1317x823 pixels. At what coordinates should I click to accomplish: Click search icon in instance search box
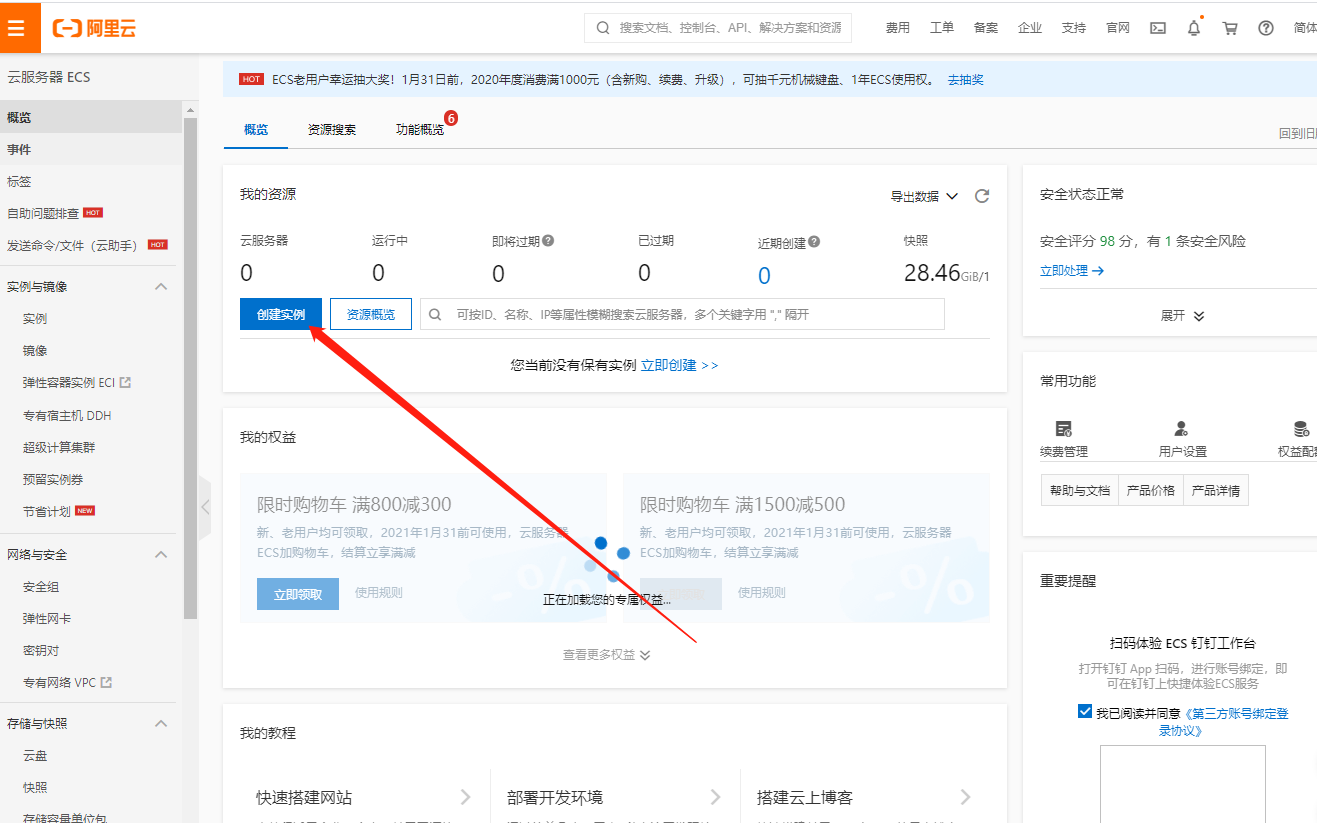pyautogui.click(x=436, y=314)
